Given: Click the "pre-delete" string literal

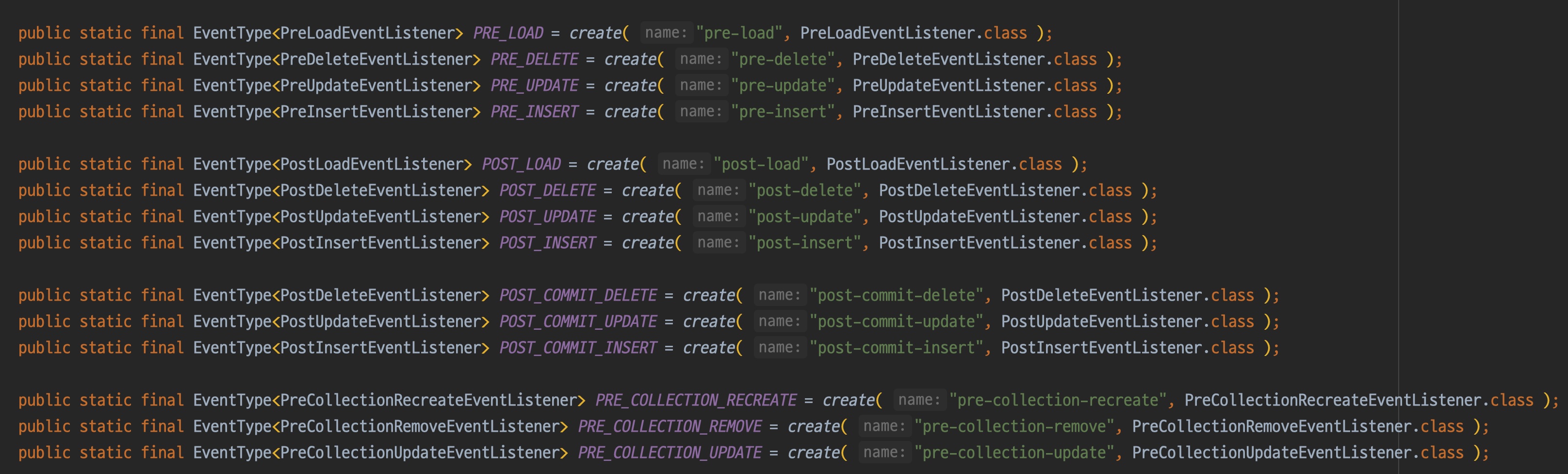Looking at the screenshot, I should 783,59.
